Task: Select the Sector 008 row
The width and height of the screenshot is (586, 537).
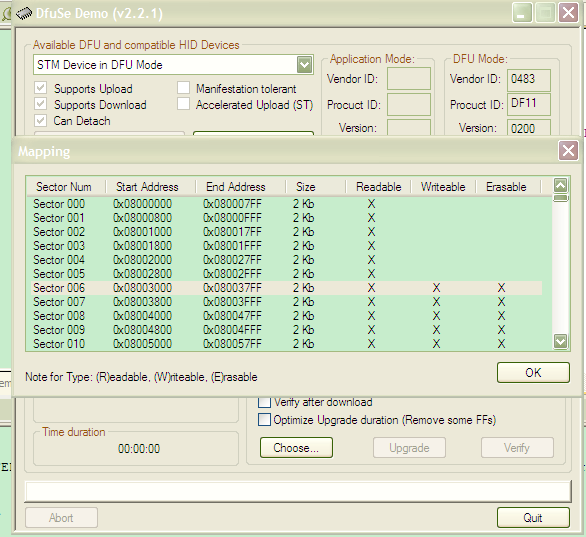Action: pyautogui.click(x=287, y=316)
